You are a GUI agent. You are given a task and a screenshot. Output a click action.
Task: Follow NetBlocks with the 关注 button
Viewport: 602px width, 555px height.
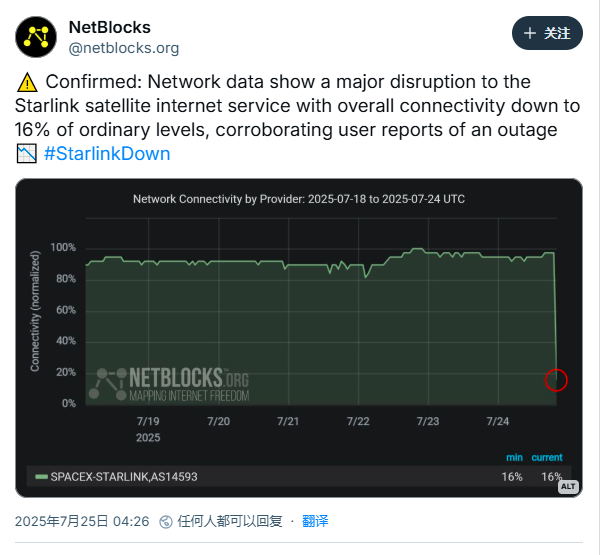[547, 33]
